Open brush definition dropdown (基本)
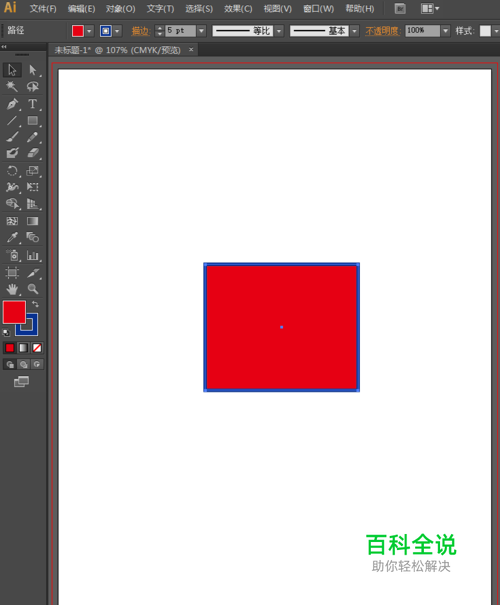 point(354,31)
